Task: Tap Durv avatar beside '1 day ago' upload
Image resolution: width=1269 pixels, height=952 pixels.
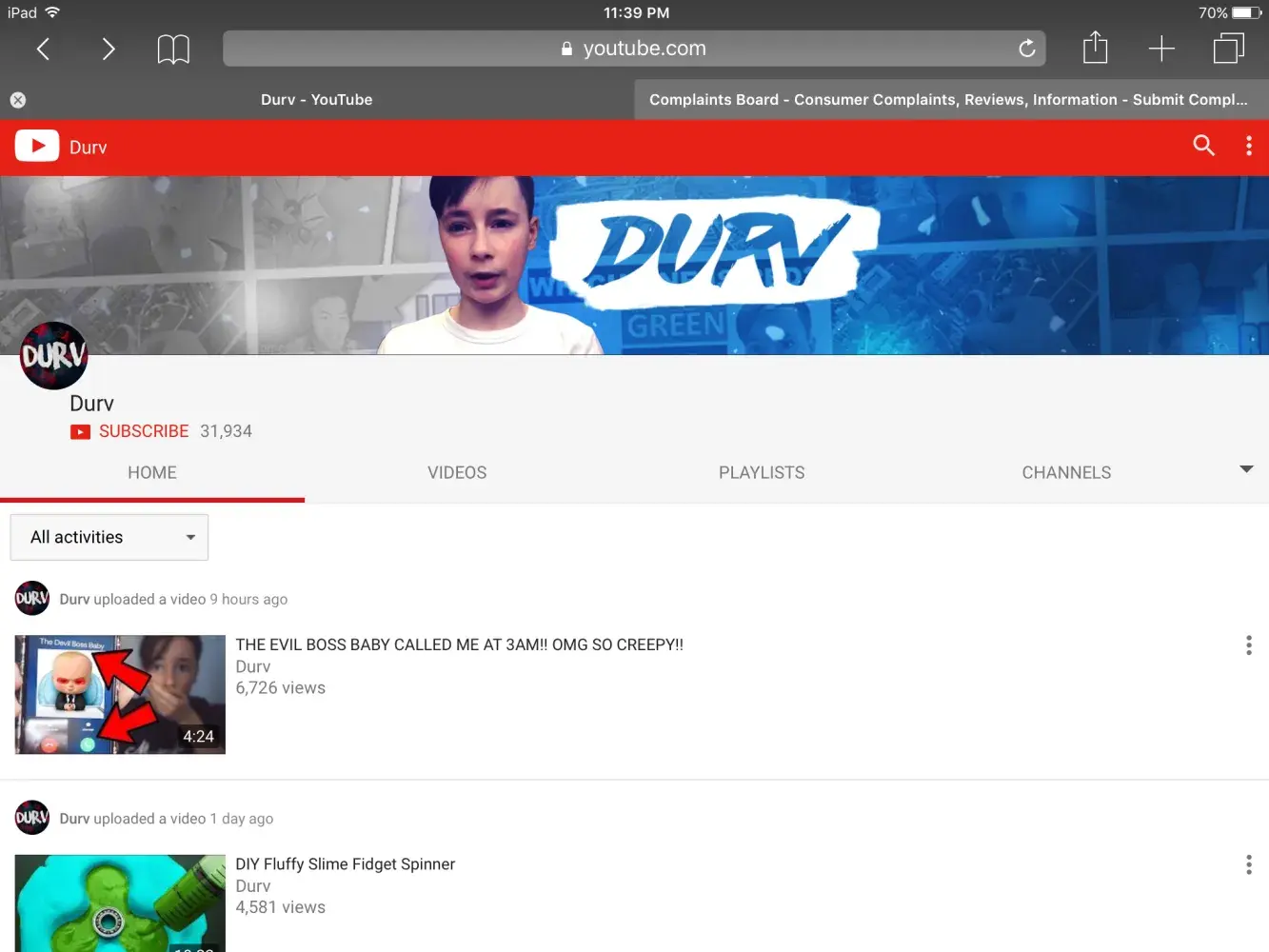Action: point(32,818)
